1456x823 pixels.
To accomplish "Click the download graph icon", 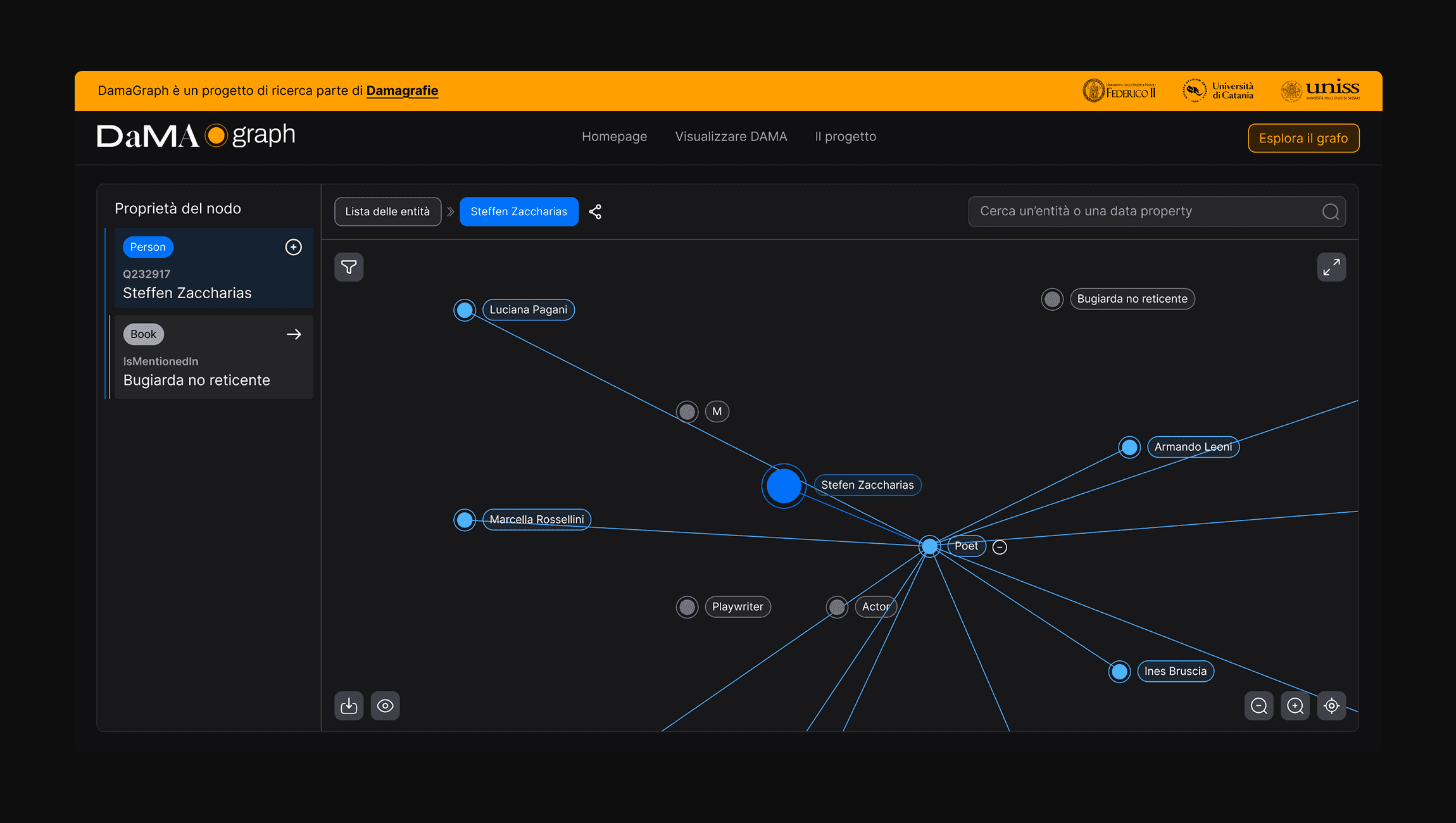I will [x=349, y=706].
